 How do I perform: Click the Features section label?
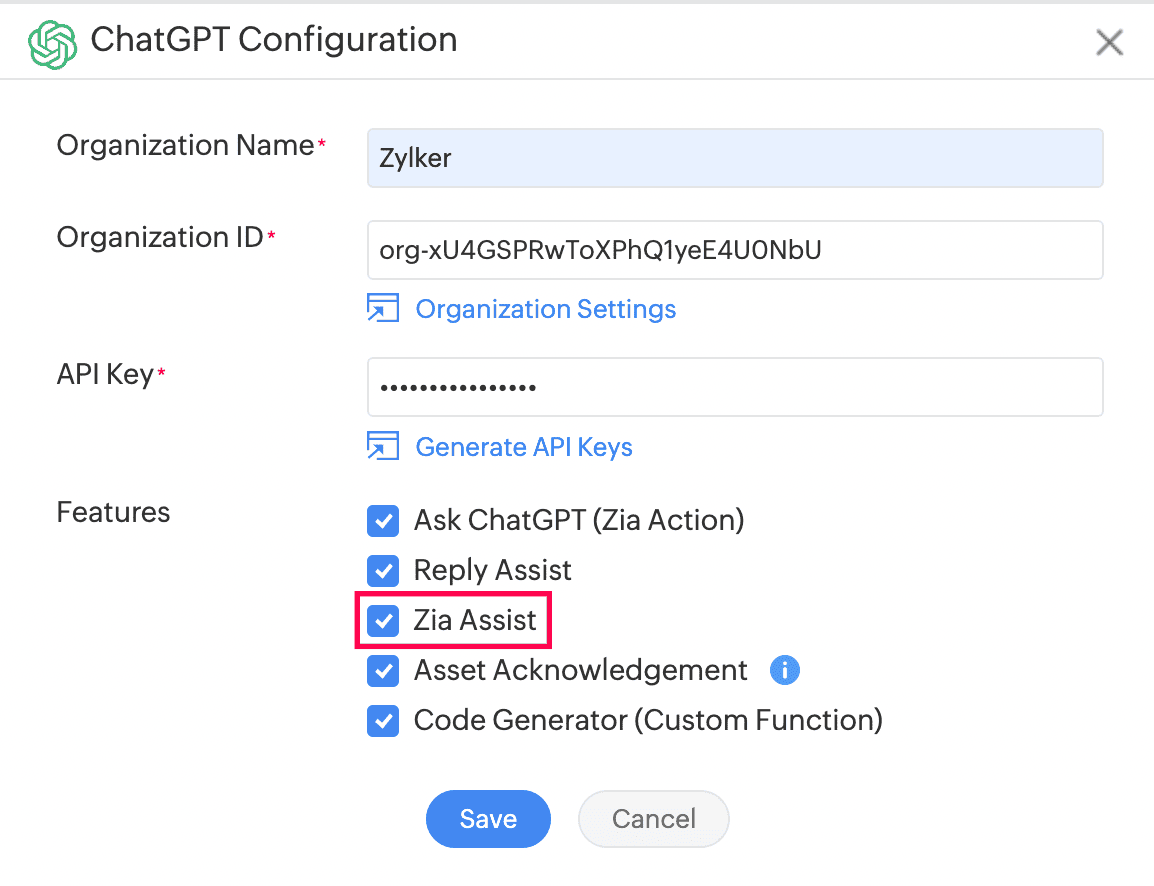tap(113, 512)
